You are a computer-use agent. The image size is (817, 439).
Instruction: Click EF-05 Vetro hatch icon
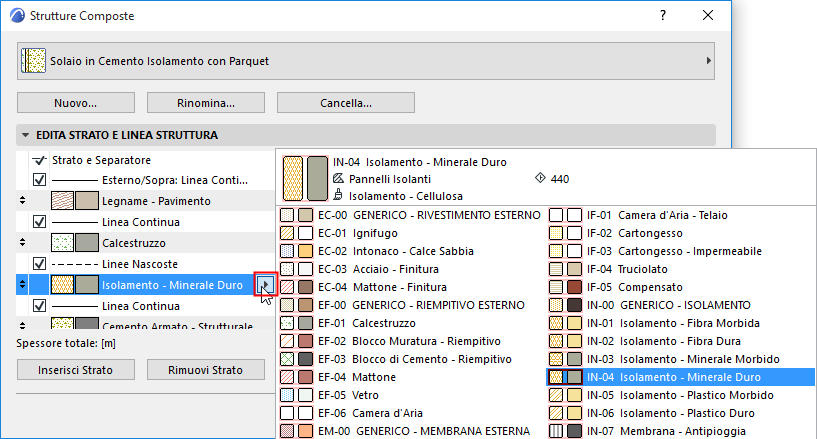tap(287, 395)
